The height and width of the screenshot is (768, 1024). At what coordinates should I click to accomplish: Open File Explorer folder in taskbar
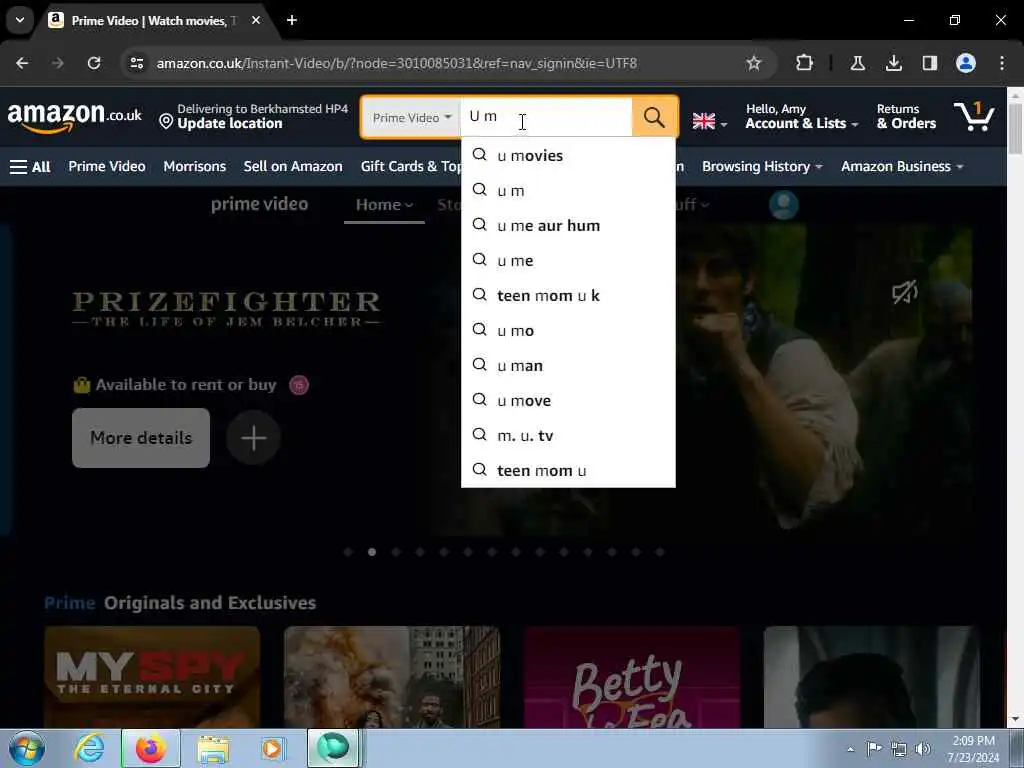click(x=213, y=750)
